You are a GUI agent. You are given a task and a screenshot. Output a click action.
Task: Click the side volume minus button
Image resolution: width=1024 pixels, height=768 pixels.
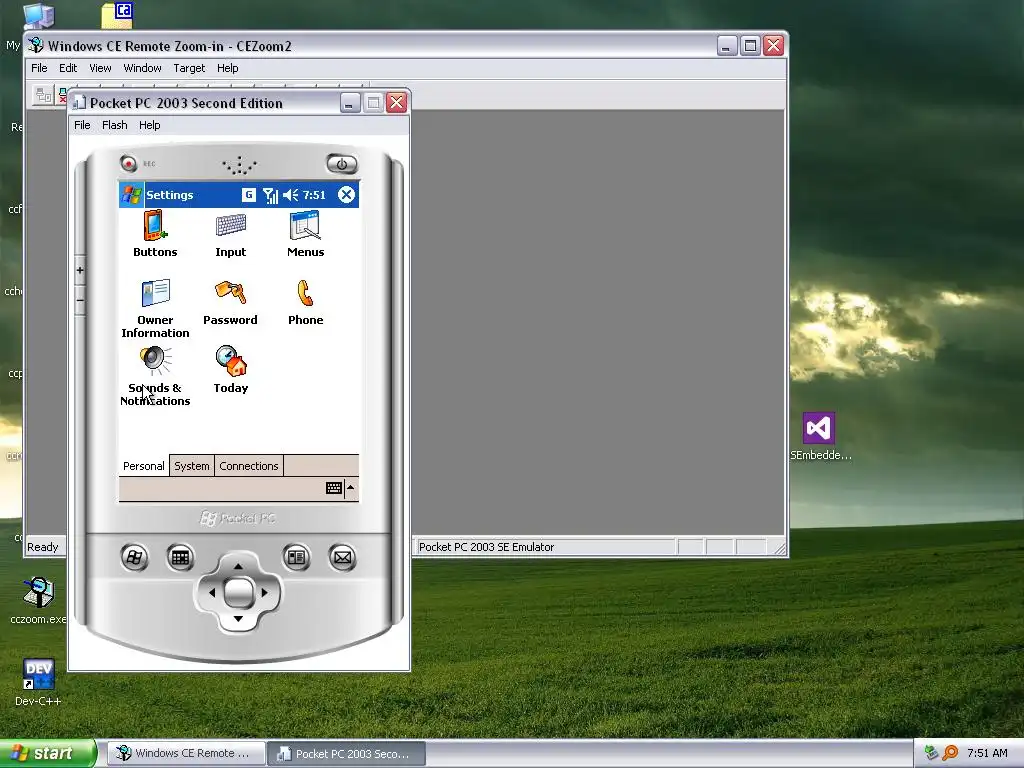pyautogui.click(x=80, y=300)
